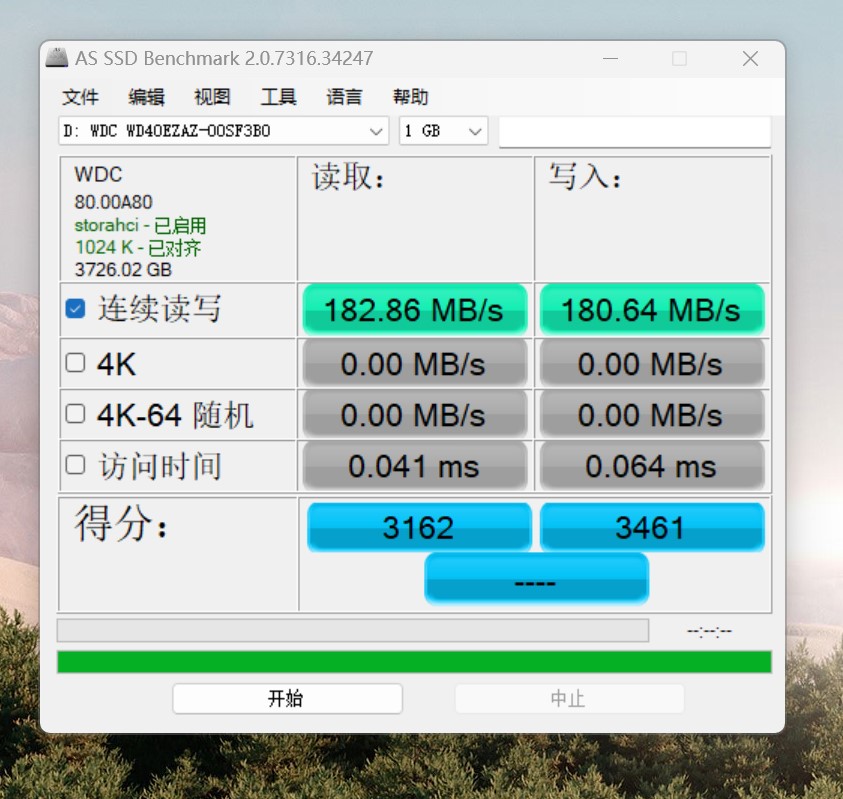843x799 pixels.
Task: Minimize the AS SSD Benchmark window
Action: pyautogui.click(x=610, y=58)
